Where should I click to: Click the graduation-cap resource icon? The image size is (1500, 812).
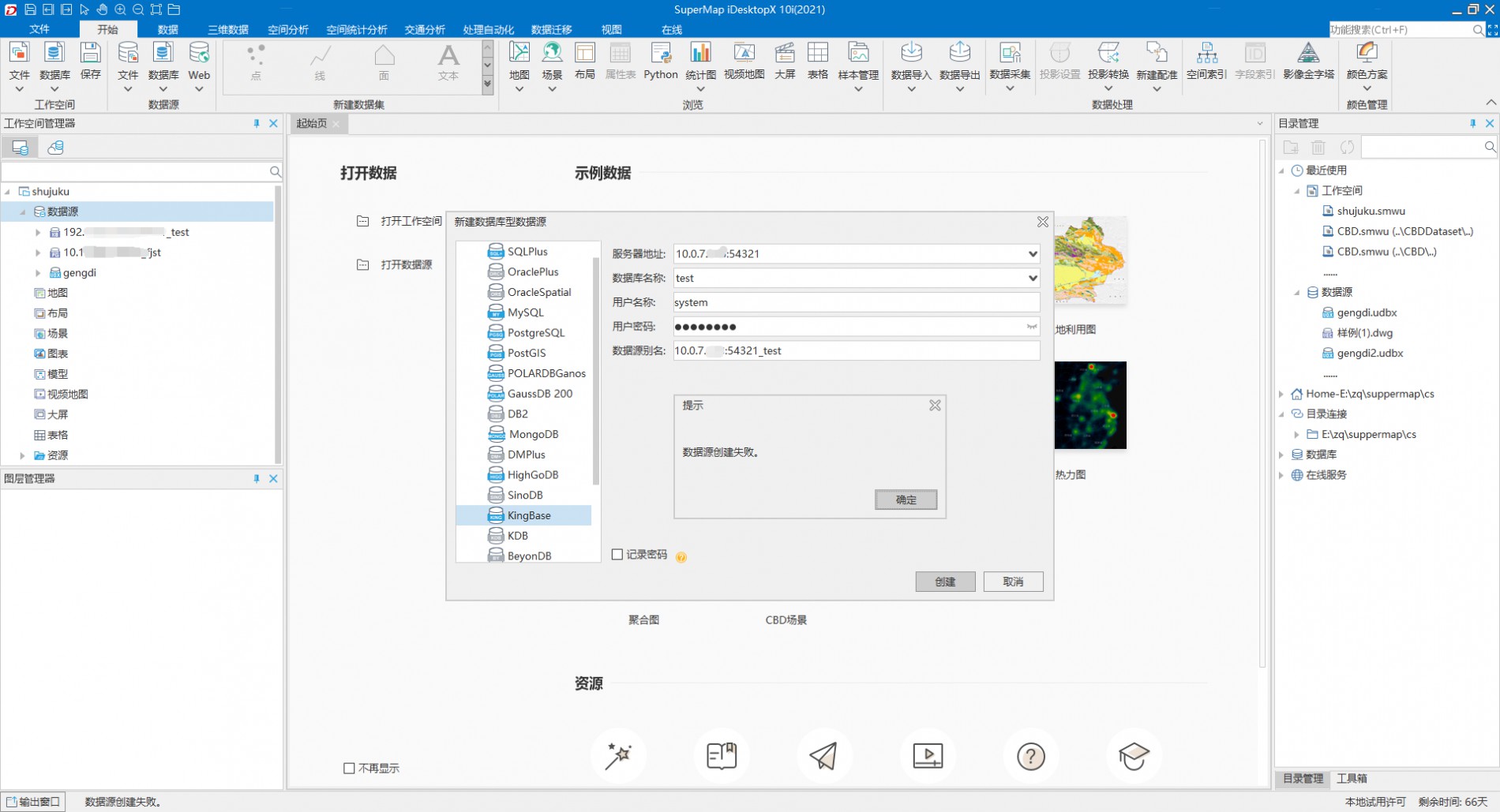pos(1134,756)
